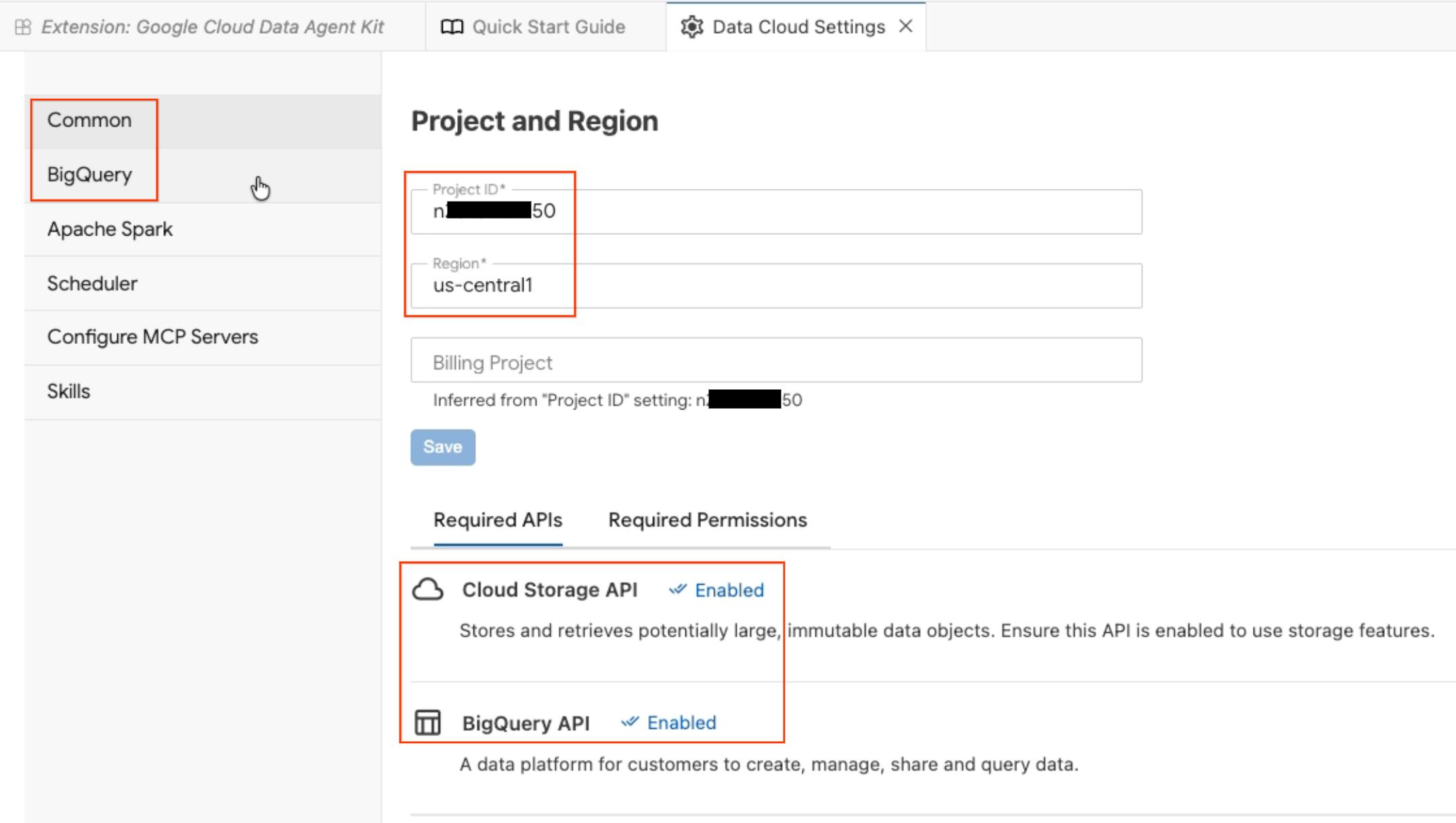Screen dimensions: 1456x823
Task: Click the extension grid icon in first tab
Action: pos(23,27)
